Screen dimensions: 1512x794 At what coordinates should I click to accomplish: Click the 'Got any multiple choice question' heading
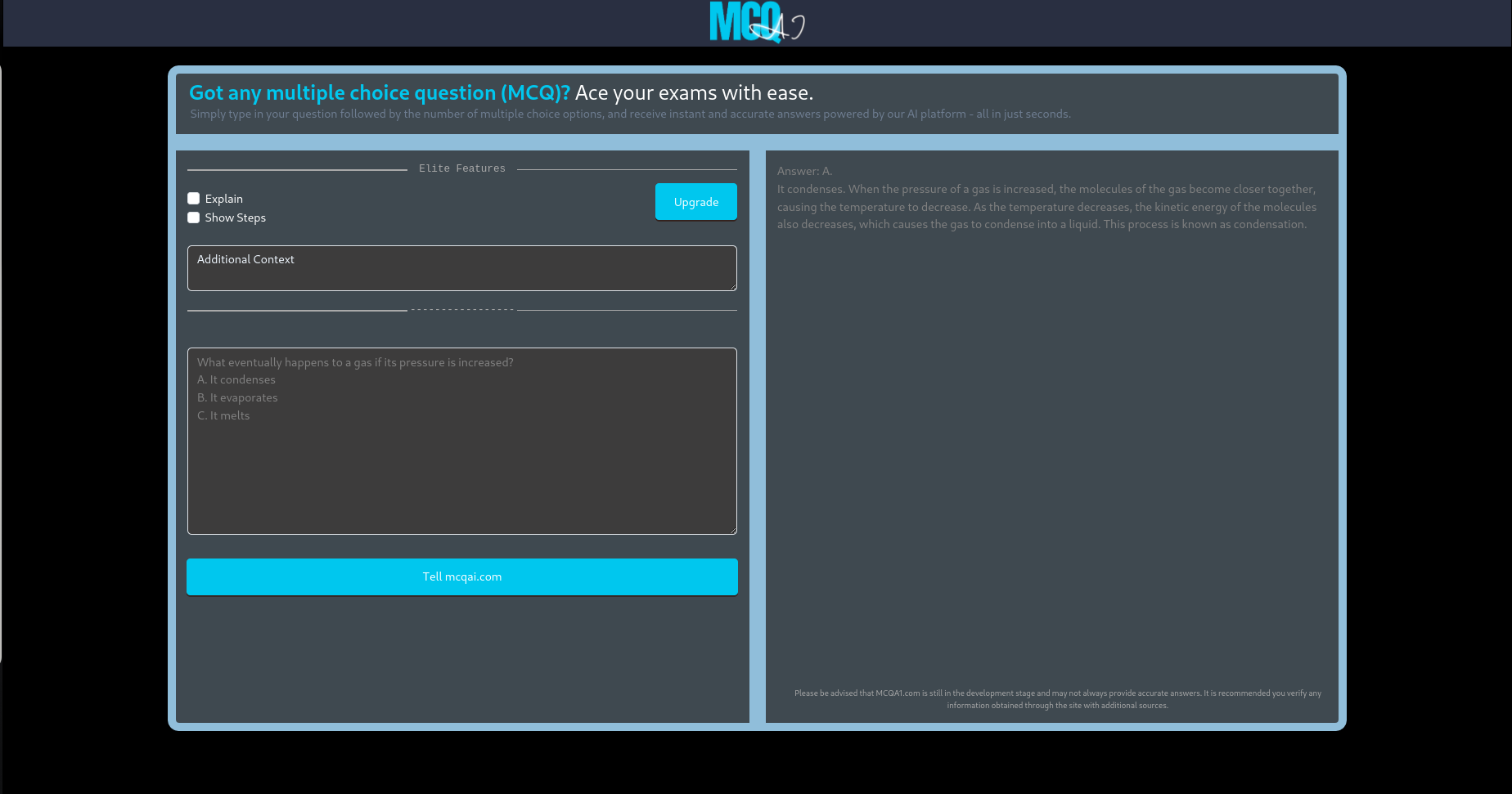click(379, 92)
